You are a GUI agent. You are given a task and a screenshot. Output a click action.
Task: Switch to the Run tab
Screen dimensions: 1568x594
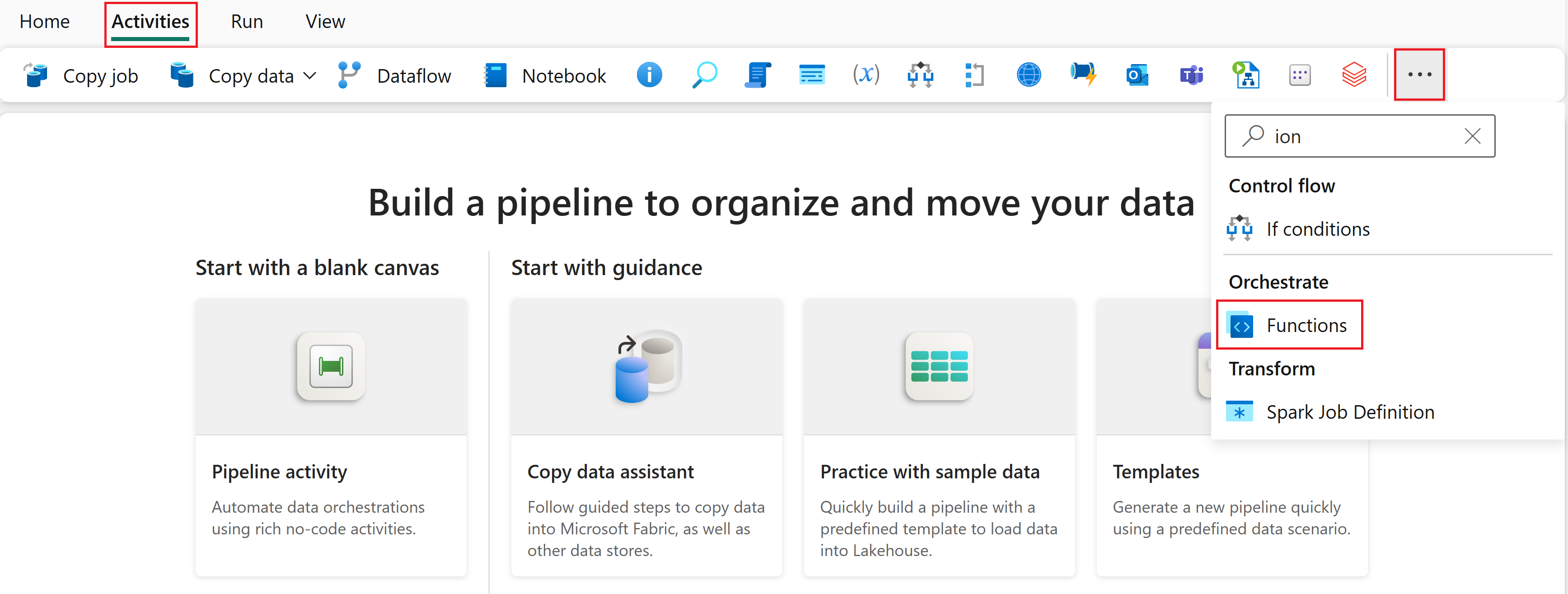(x=247, y=22)
